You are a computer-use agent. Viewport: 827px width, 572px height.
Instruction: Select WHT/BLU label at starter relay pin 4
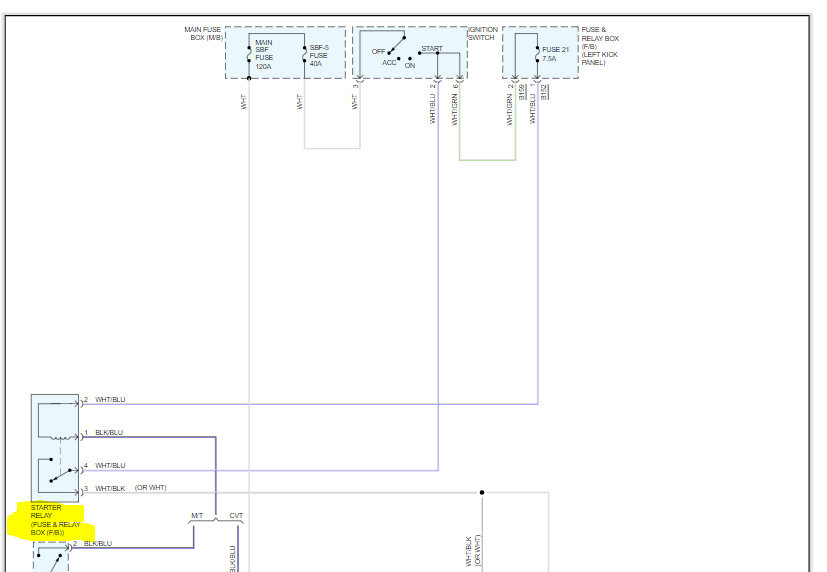pyautogui.click(x=110, y=466)
